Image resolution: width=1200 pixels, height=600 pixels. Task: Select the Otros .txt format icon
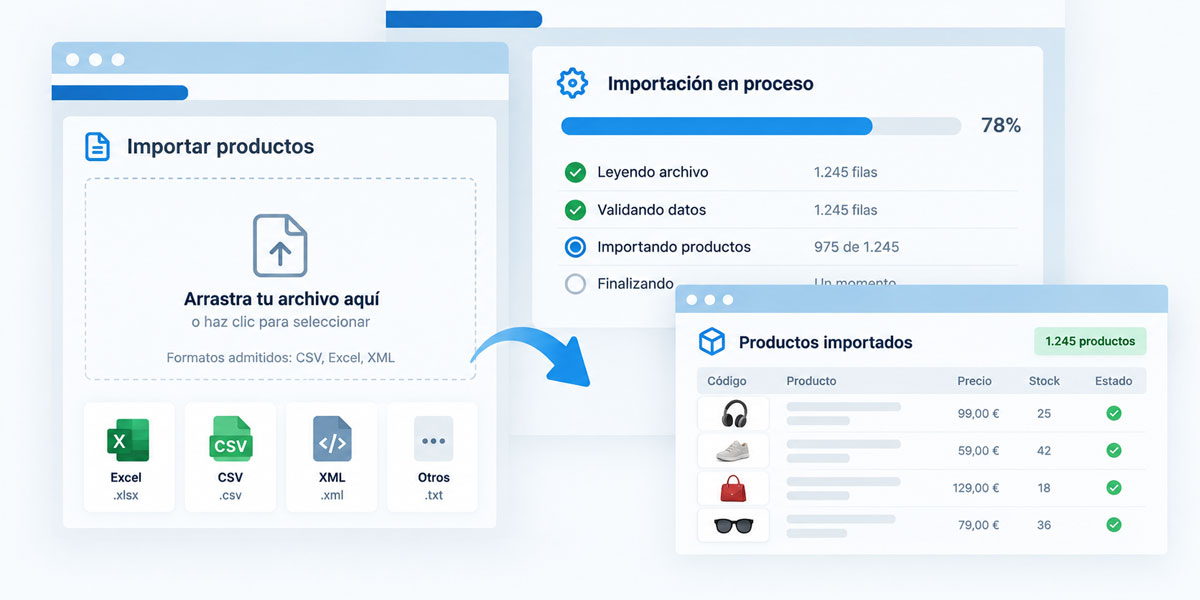(x=433, y=439)
